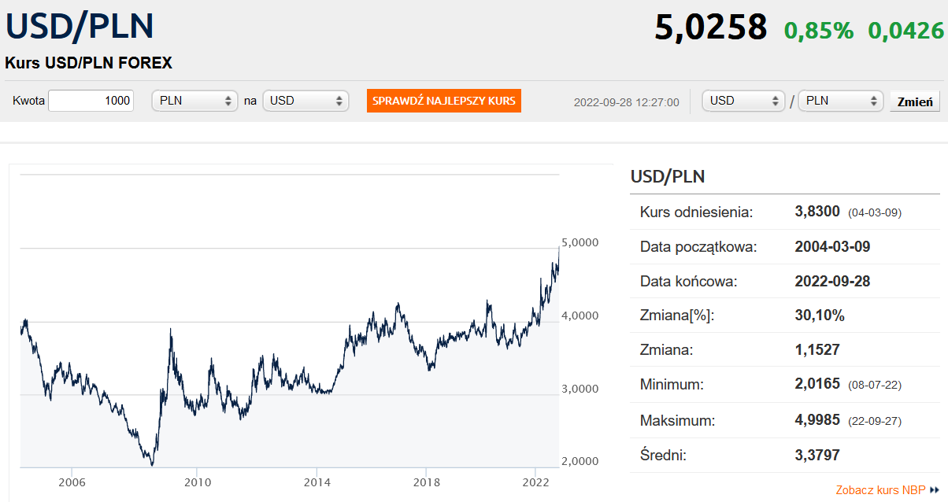
Task: Expand the PLN dropdown beside the Zmień button
Action: click(841, 101)
